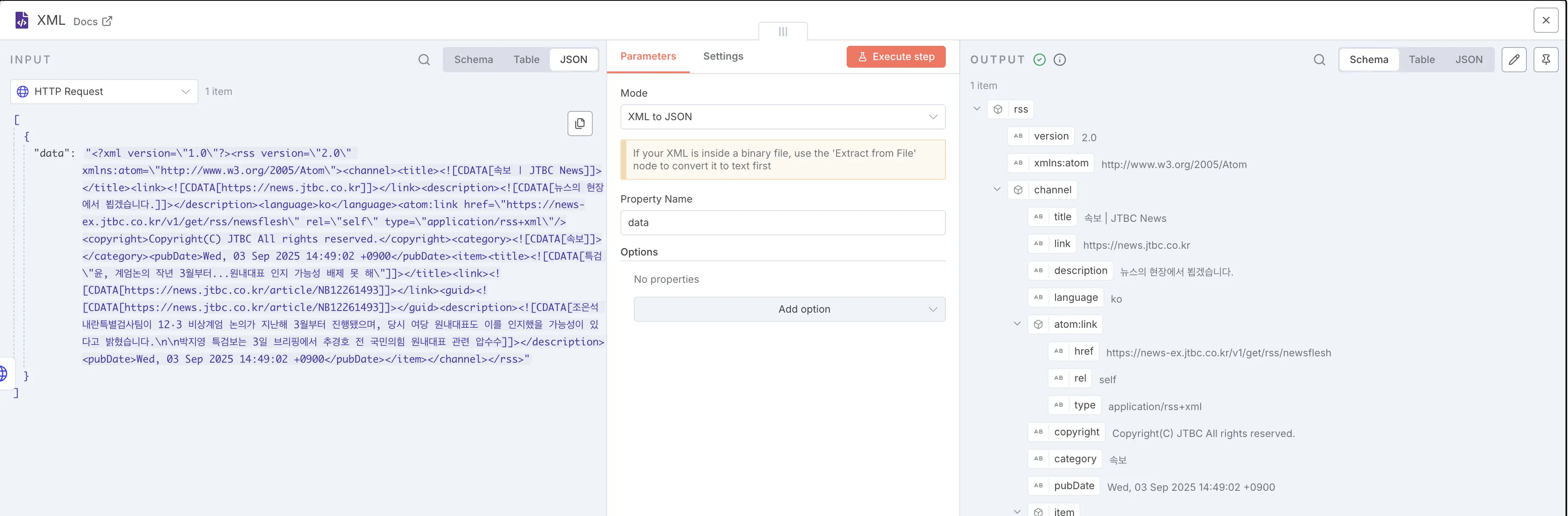Open the HTTP Request input selector dropdown

tap(186, 91)
